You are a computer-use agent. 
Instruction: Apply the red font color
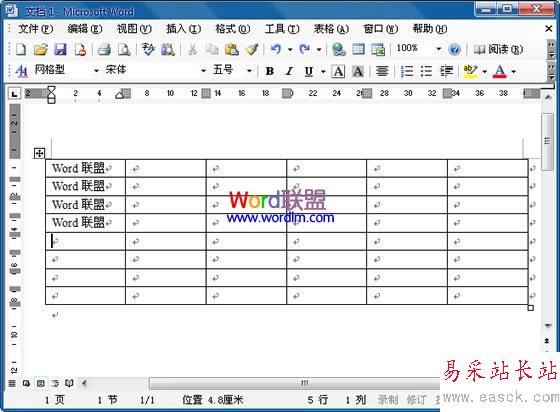coord(500,71)
